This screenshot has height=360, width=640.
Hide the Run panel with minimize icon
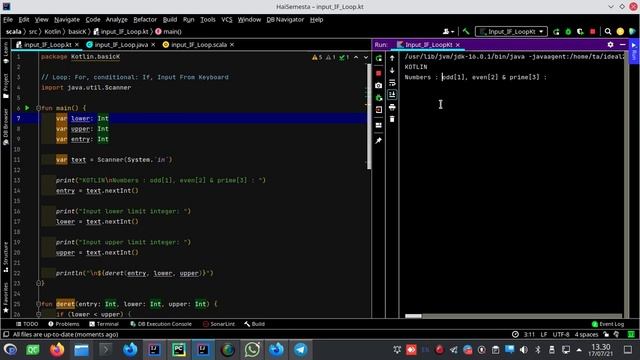click(622, 44)
